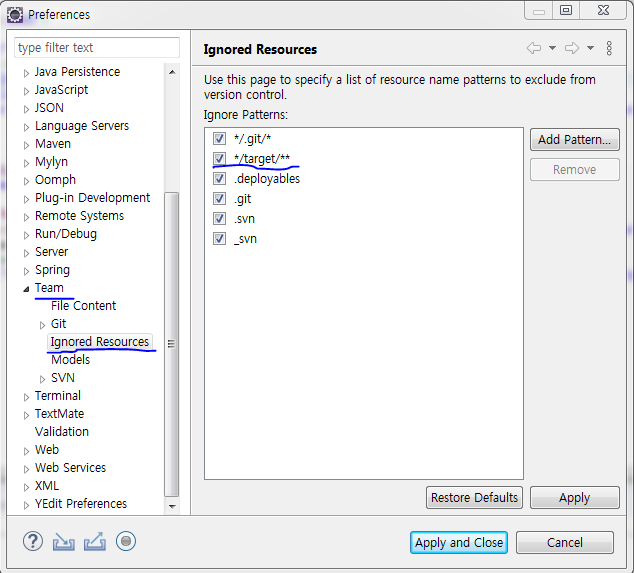Expand the Language Servers node

(26, 127)
